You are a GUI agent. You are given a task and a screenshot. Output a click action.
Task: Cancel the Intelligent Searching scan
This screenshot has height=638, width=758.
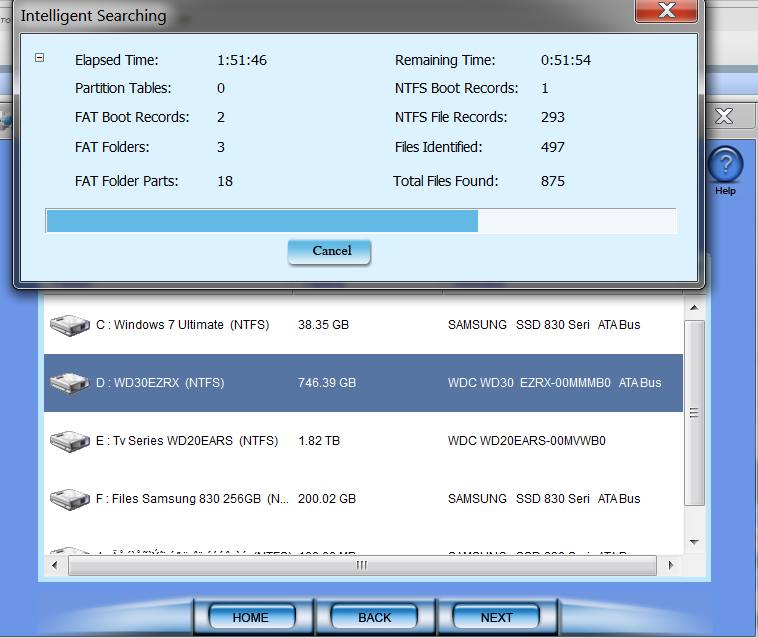pyautogui.click(x=329, y=251)
